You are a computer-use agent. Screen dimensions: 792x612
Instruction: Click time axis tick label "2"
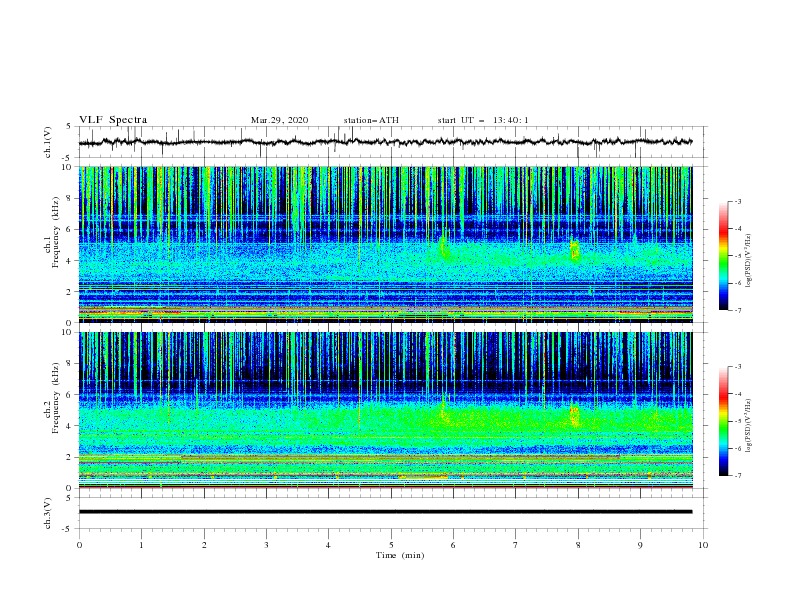204,545
